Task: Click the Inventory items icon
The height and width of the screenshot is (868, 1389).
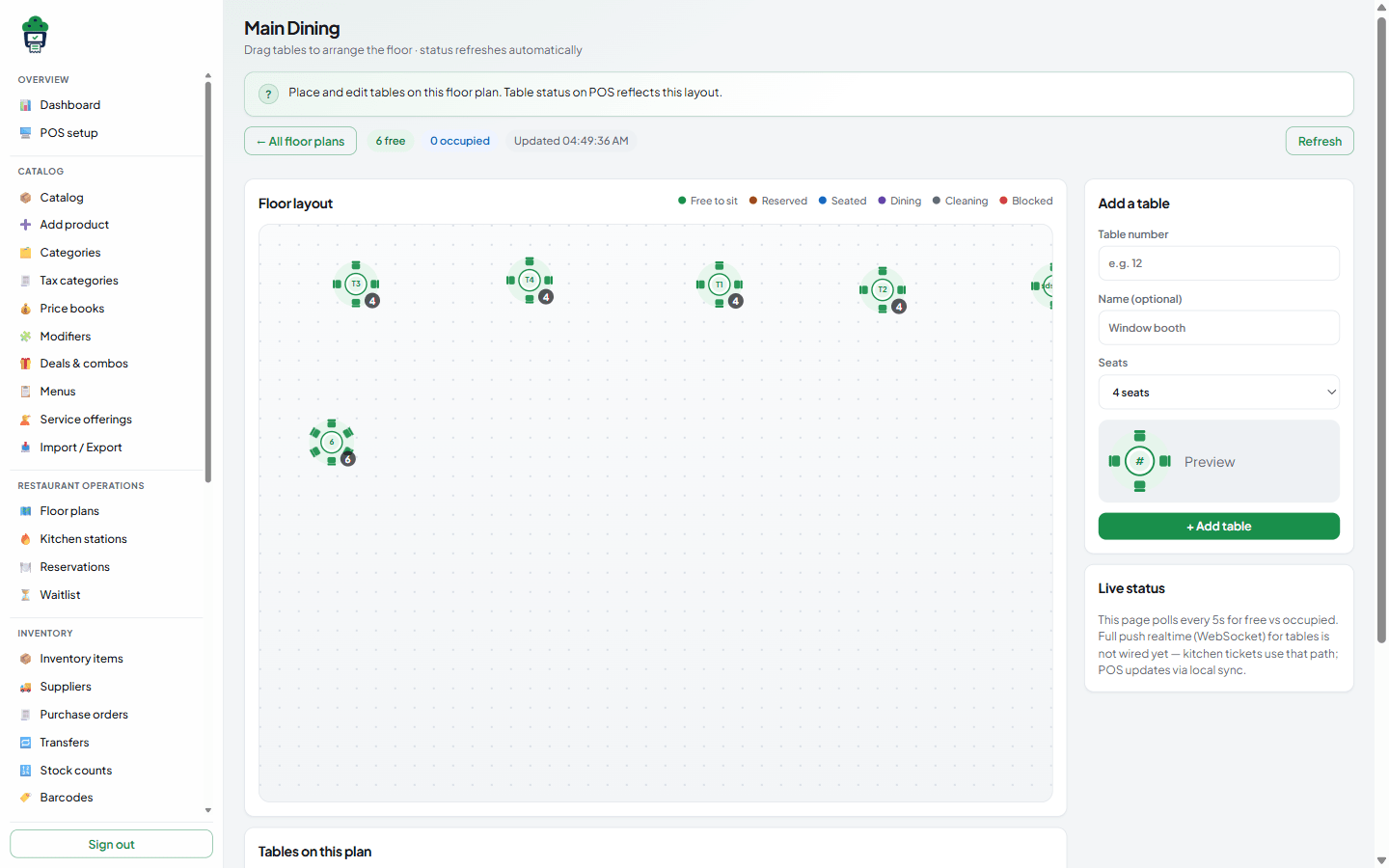Action: click(x=25, y=659)
